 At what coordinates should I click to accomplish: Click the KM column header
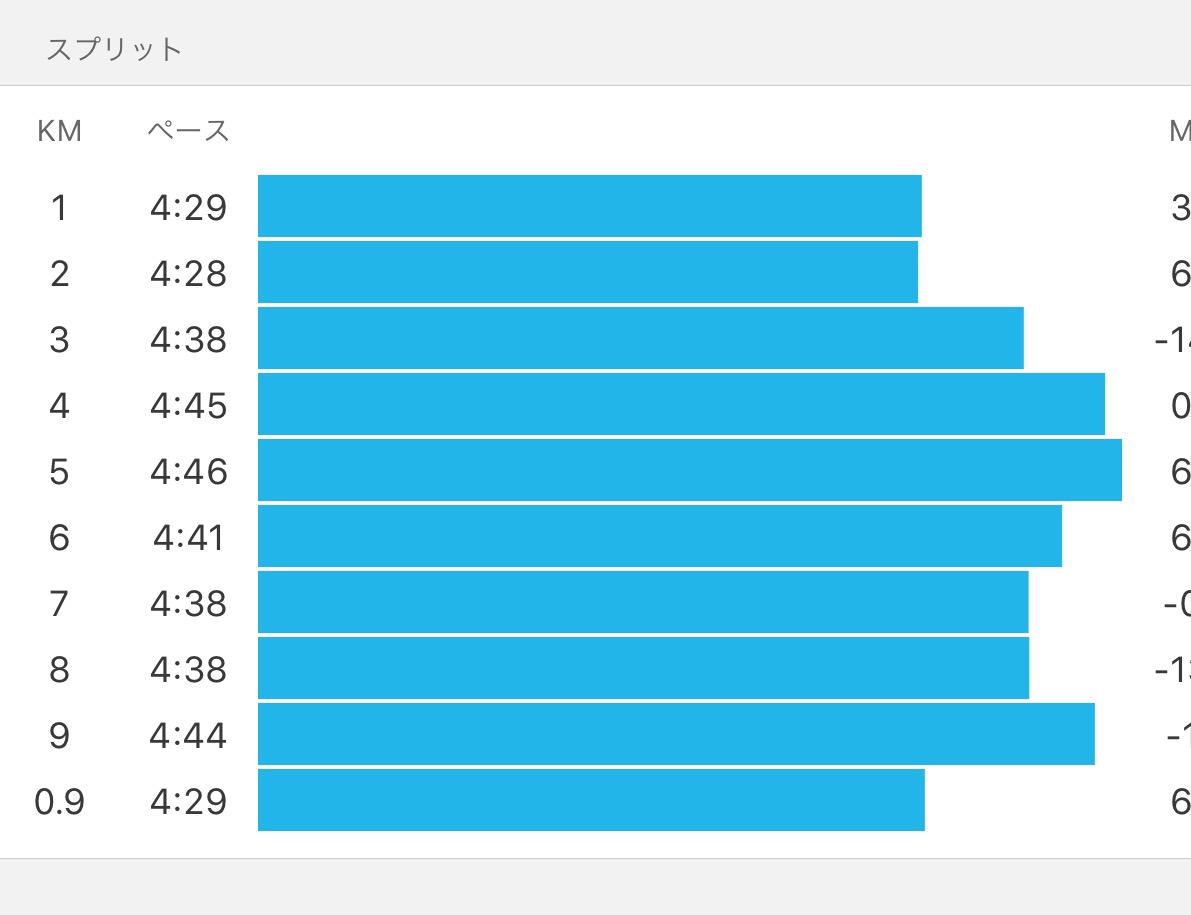point(59,131)
